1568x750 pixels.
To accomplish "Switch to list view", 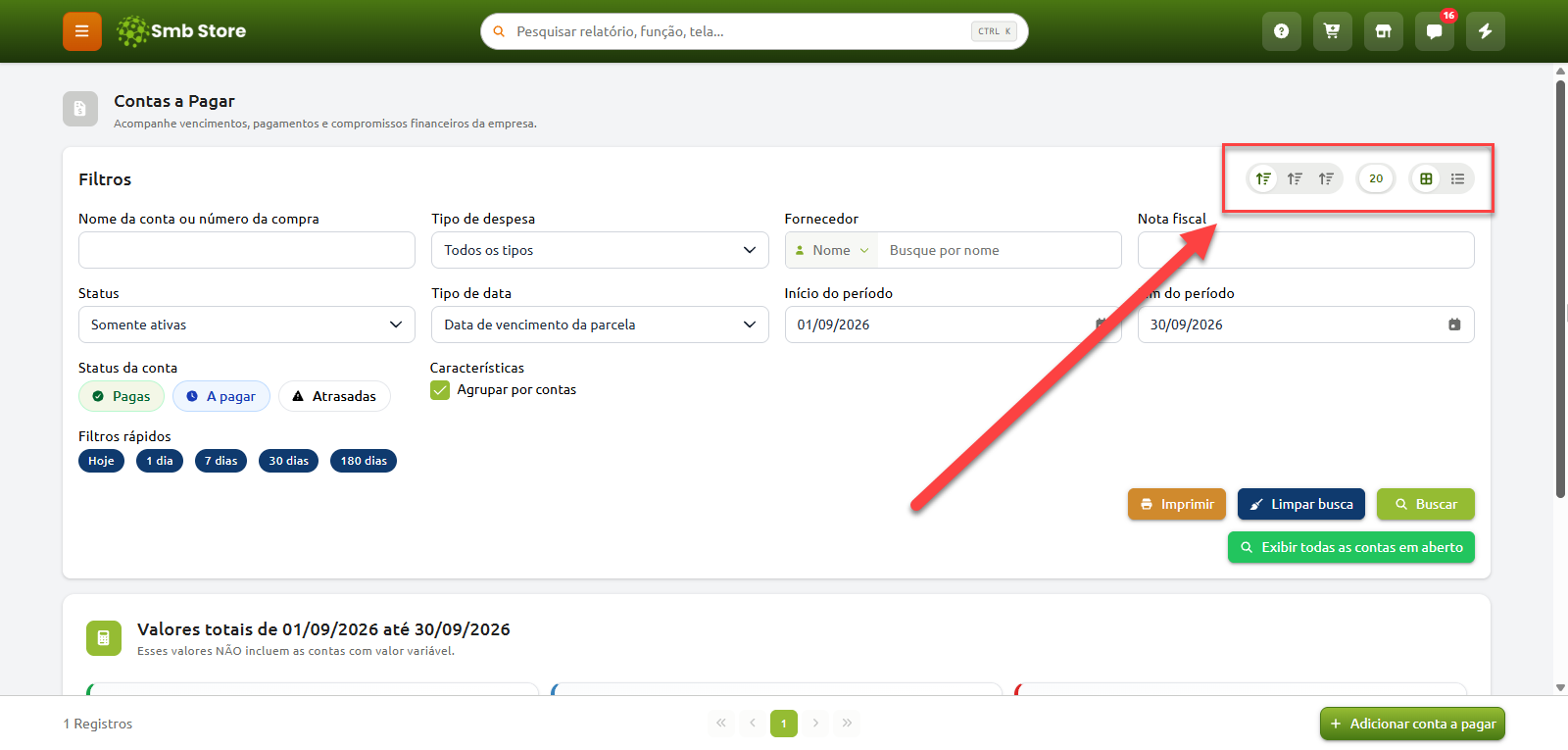I will coord(1457,178).
